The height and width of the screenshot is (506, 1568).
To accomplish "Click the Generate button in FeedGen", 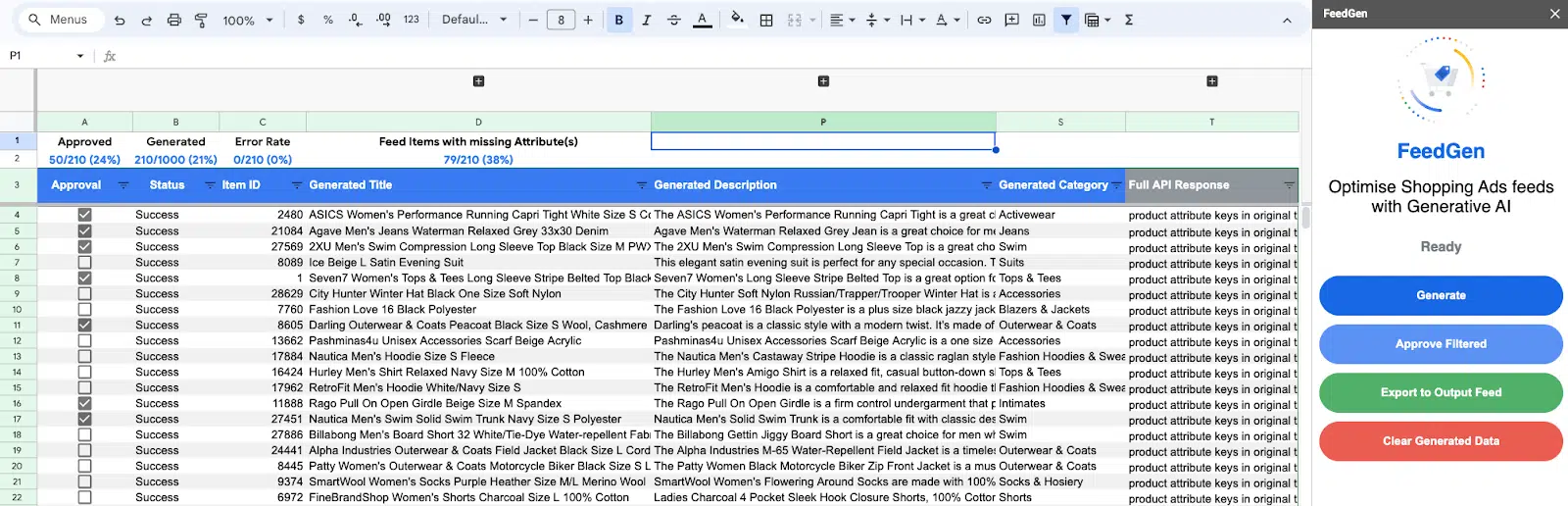I will tap(1441, 295).
